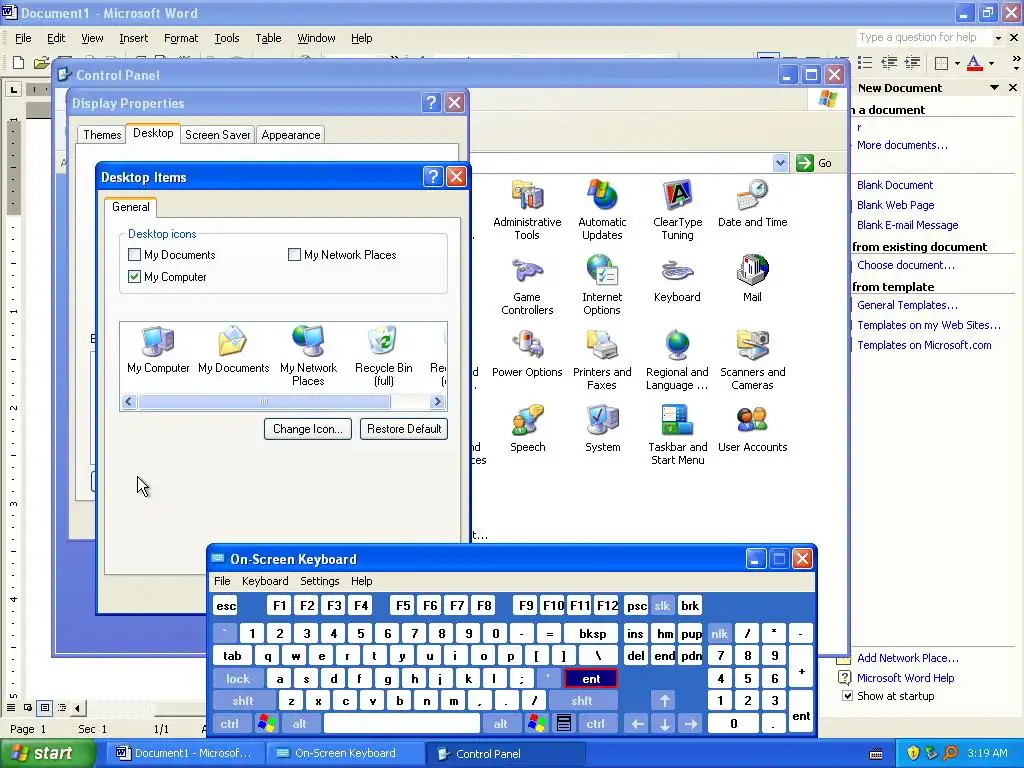Toggle My Documents desktop icon checkbox
The height and width of the screenshot is (768, 1024).
pos(135,255)
